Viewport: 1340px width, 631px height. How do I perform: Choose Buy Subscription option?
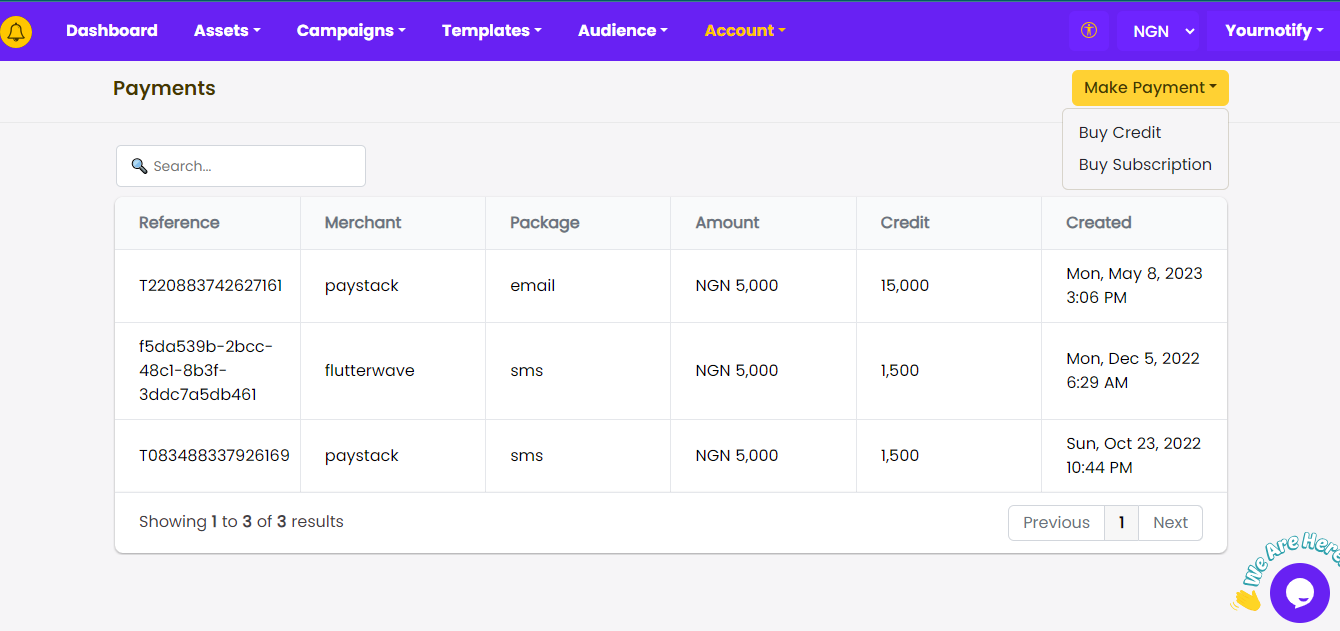coord(1145,165)
